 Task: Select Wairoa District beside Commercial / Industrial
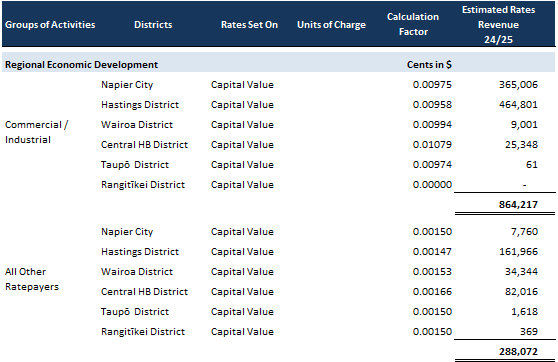click(x=137, y=125)
